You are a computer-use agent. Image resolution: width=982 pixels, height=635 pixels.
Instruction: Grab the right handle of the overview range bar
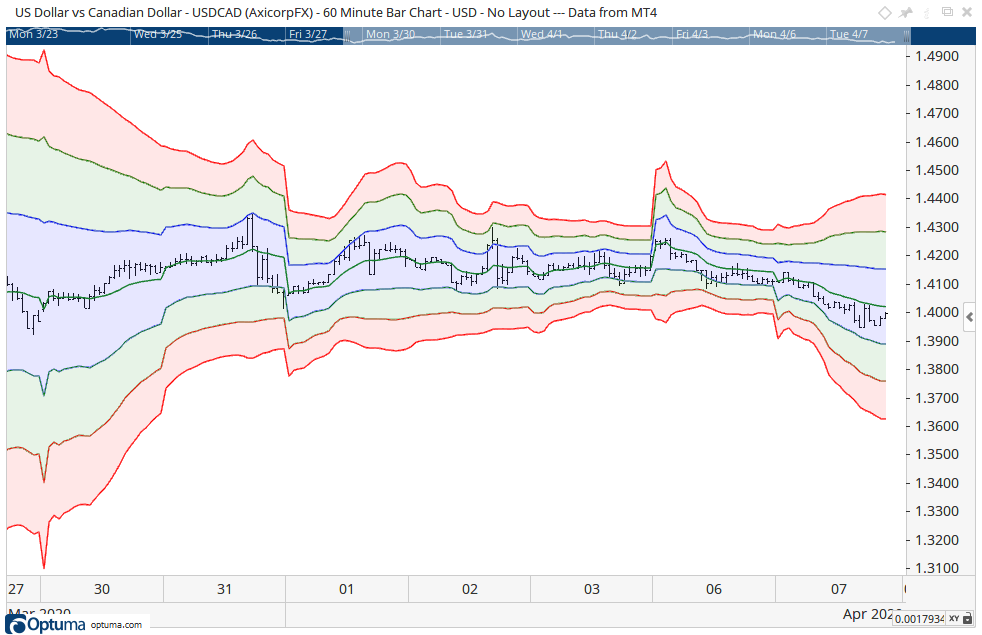tap(906, 36)
